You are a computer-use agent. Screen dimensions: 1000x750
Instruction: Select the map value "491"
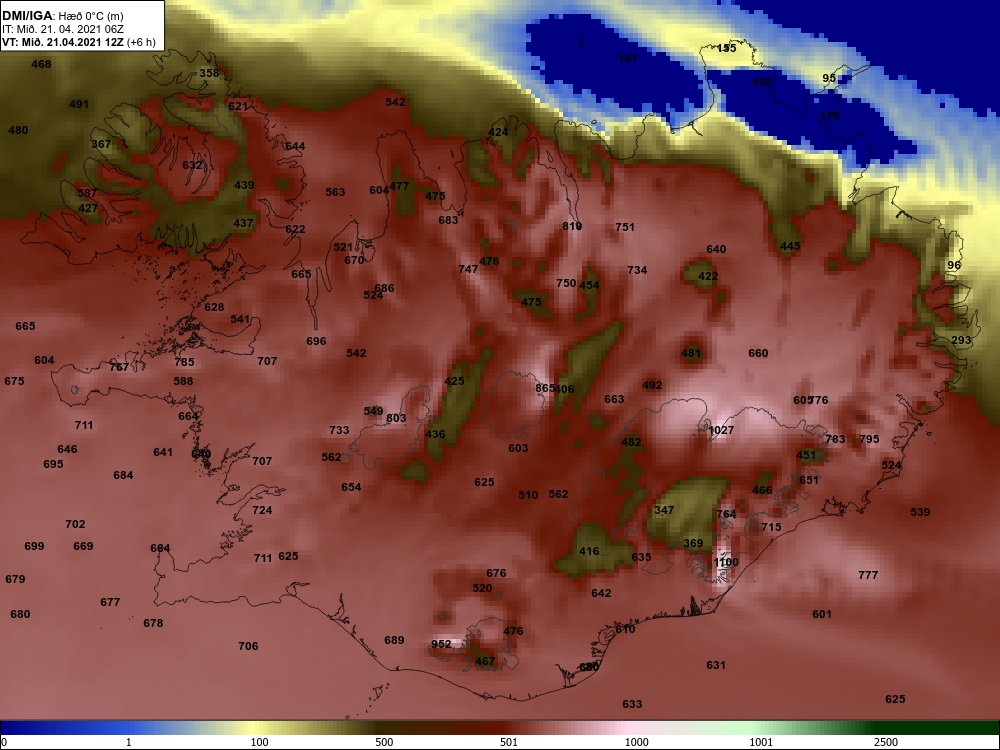pyautogui.click(x=79, y=104)
